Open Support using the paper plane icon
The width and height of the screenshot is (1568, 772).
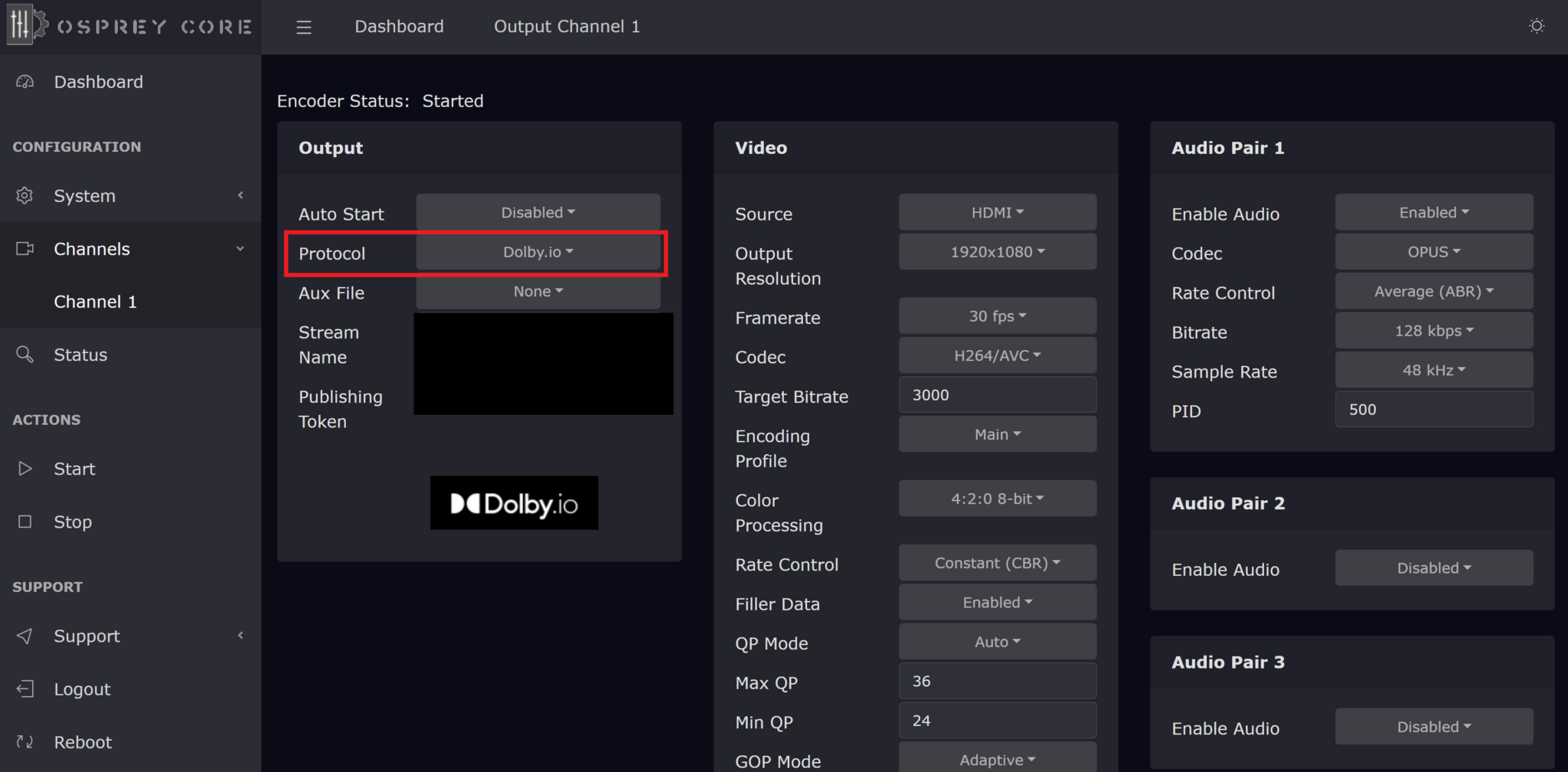pyautogui.click(x=24, y=636)
